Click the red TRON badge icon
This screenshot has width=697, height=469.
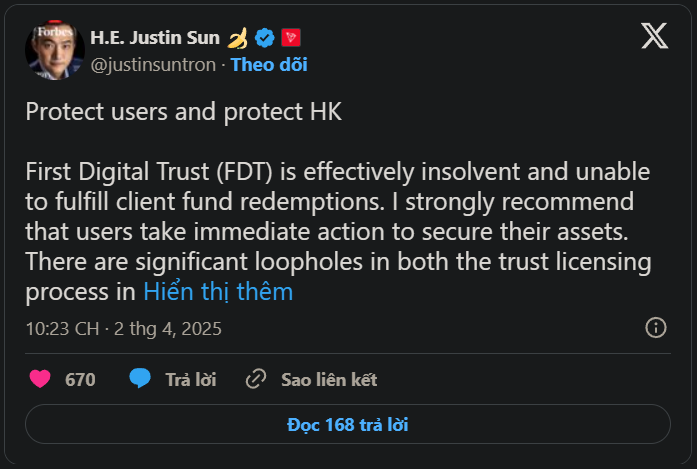click(291, 38)
